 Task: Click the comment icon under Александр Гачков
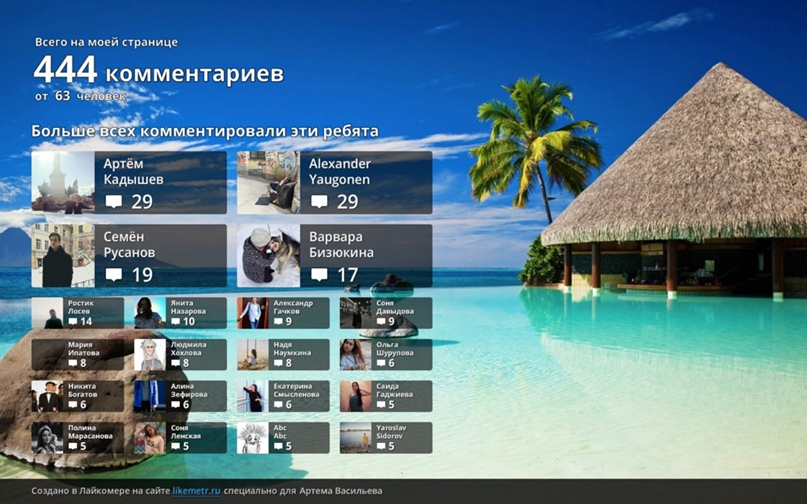click(279, 322)
